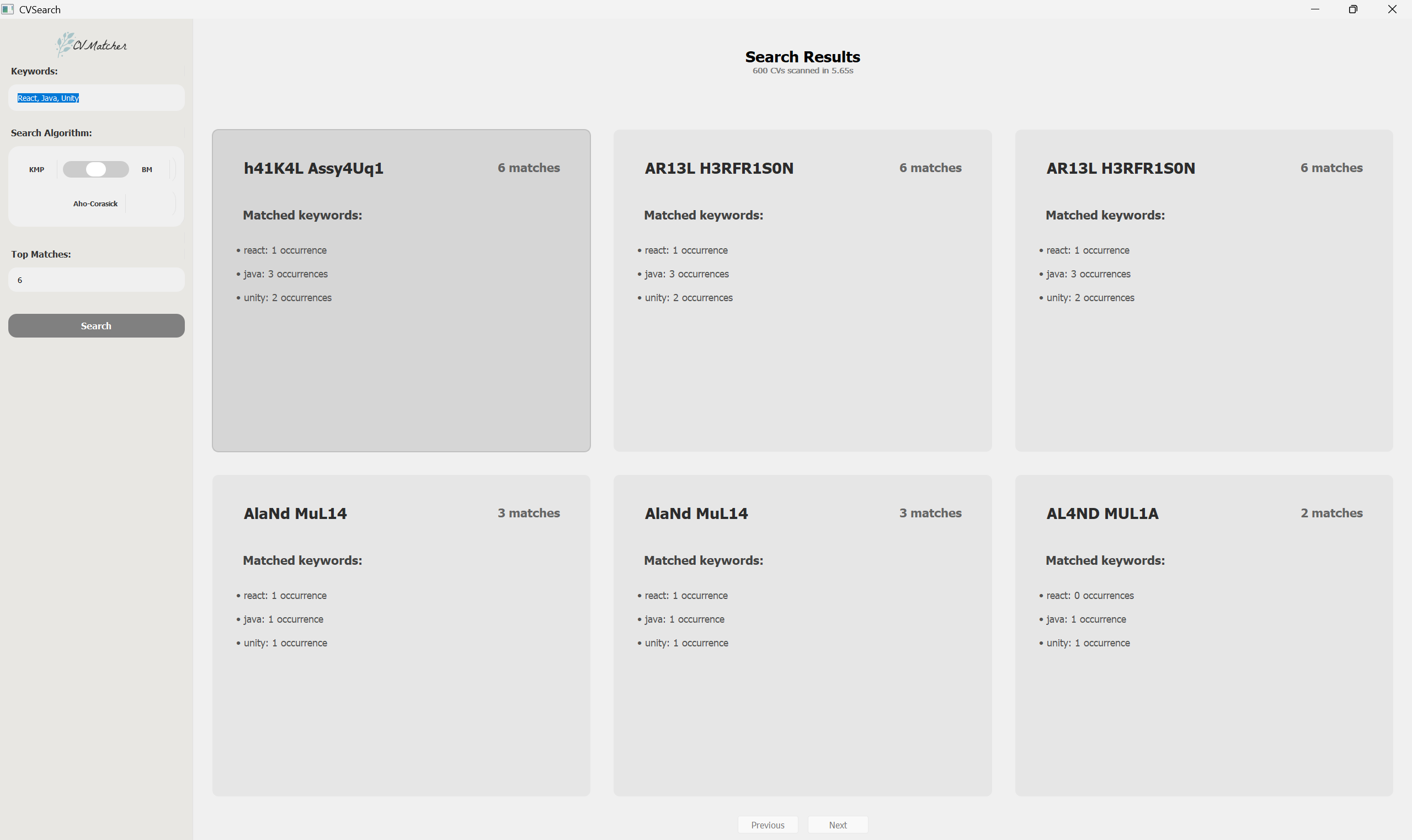Restore down the CVSearch window
This screenshot has height=840, width=1412.
pyautogui.click(x=1352, y=9)
